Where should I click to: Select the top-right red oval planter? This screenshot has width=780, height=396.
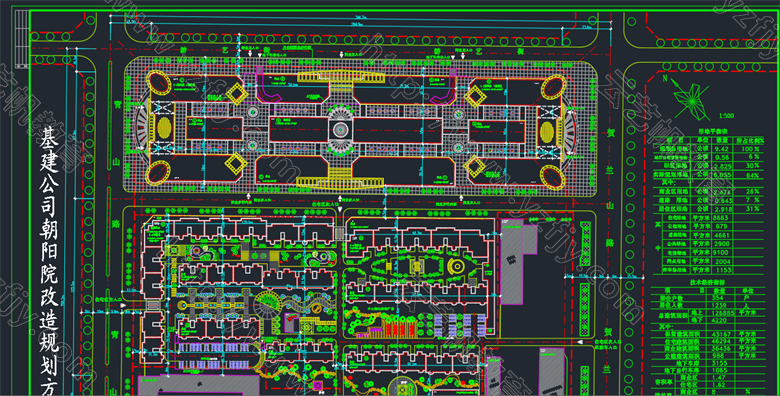[x=553, y=87]
